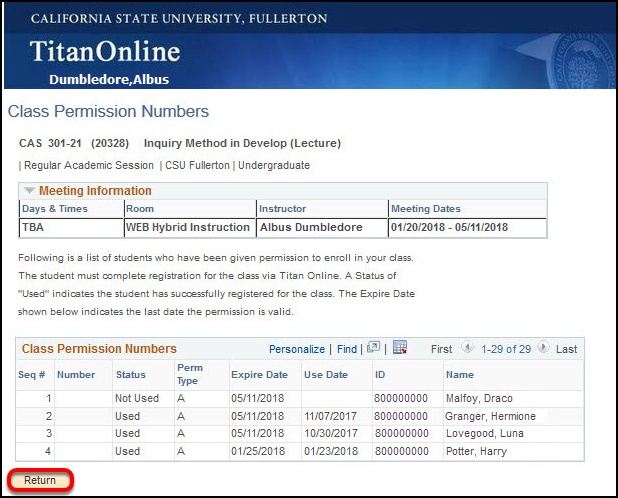The height and width of the screenshot is (498, 618).
Task: Select the name Malfoy, Draco
Action: point(479,398)
